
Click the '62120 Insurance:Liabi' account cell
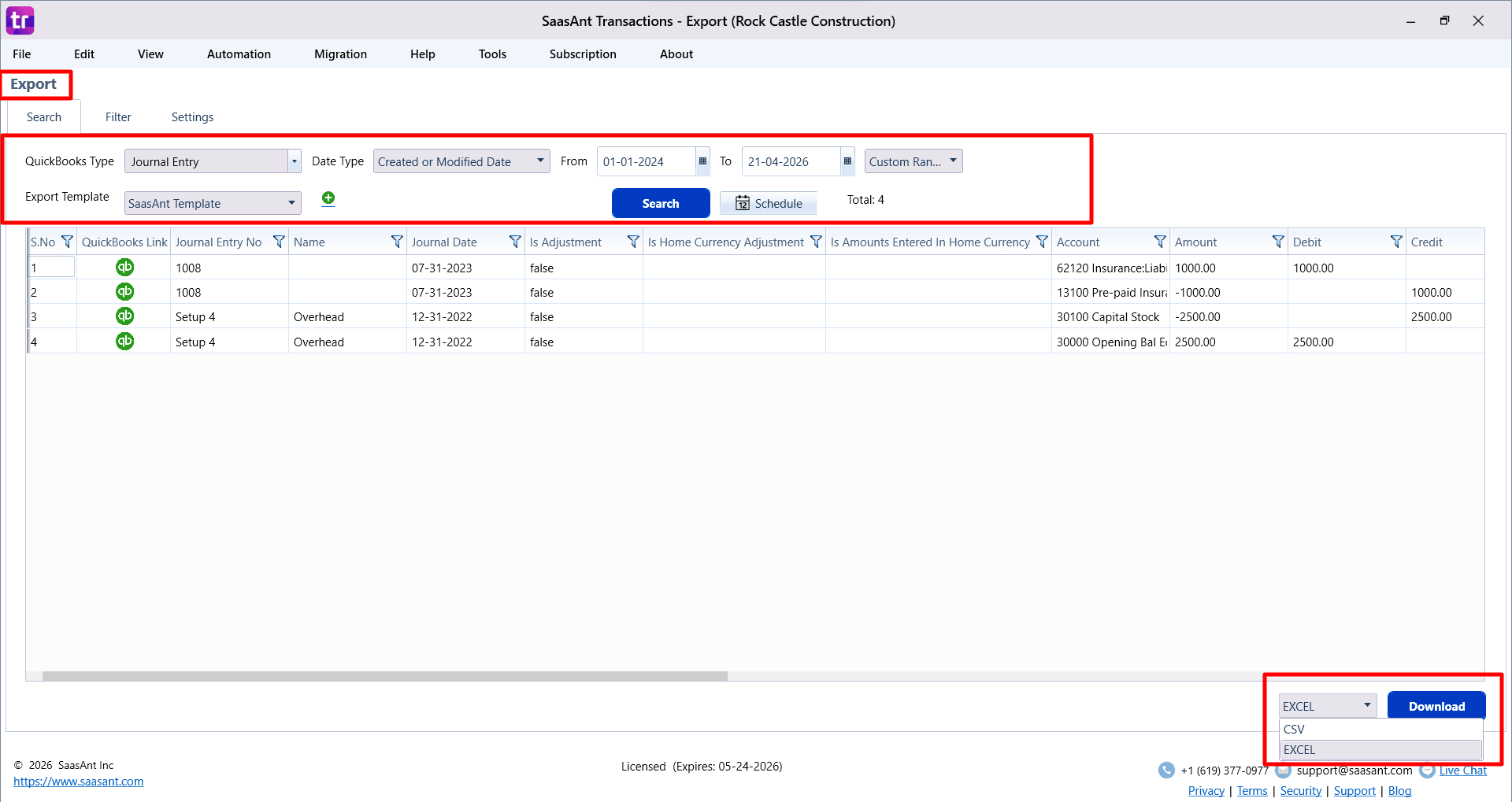1110,268
